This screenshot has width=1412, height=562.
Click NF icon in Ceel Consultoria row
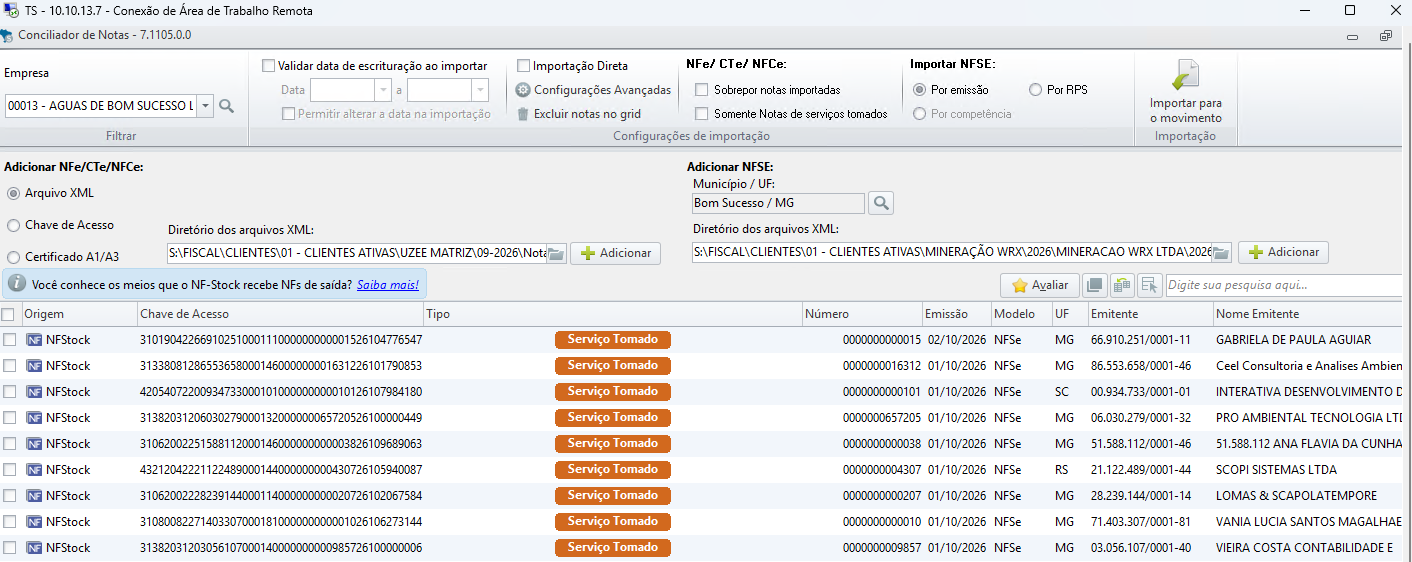click(34, 366)
